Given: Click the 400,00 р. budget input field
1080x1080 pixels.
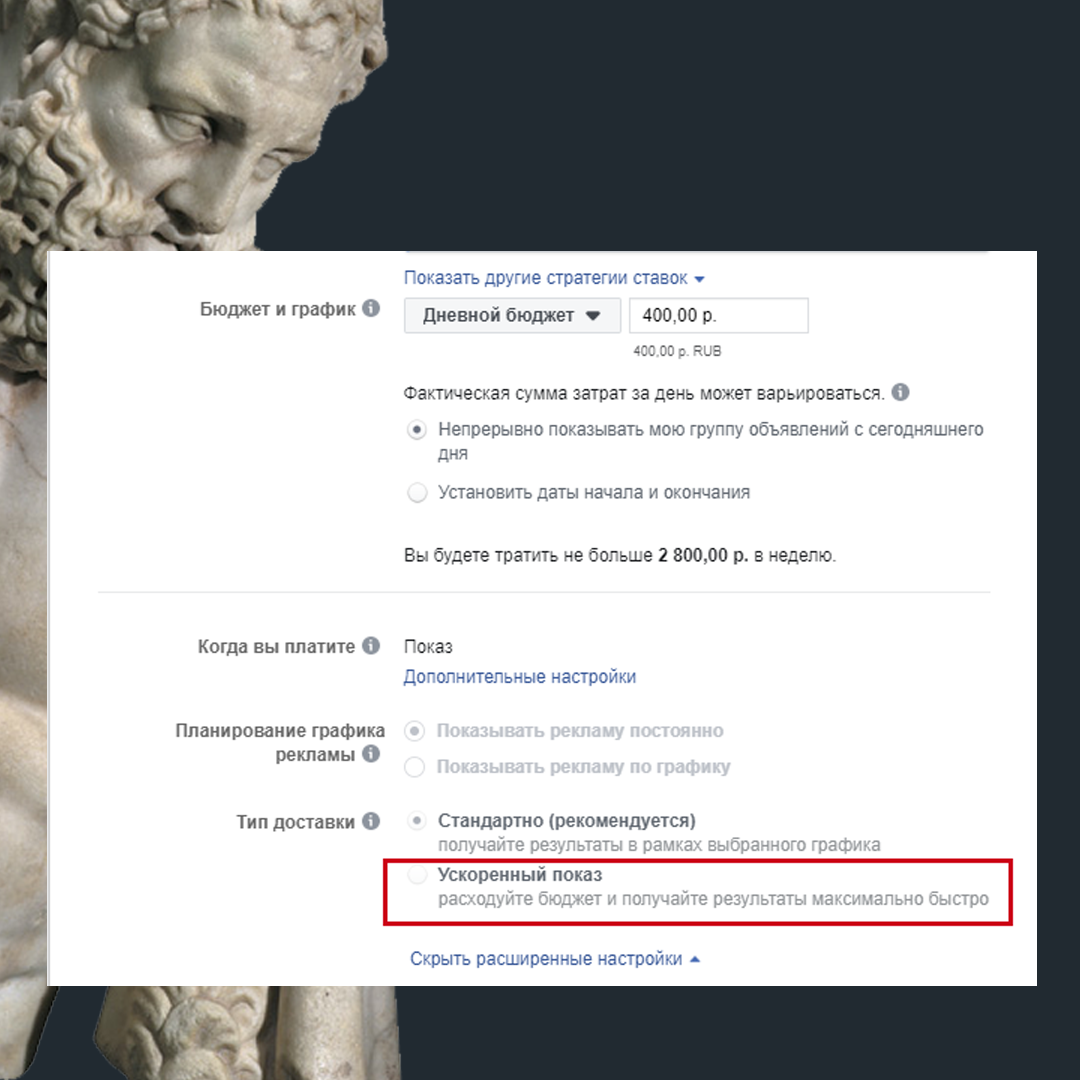Looking at the screenshot, I should [x=718, y=315].
